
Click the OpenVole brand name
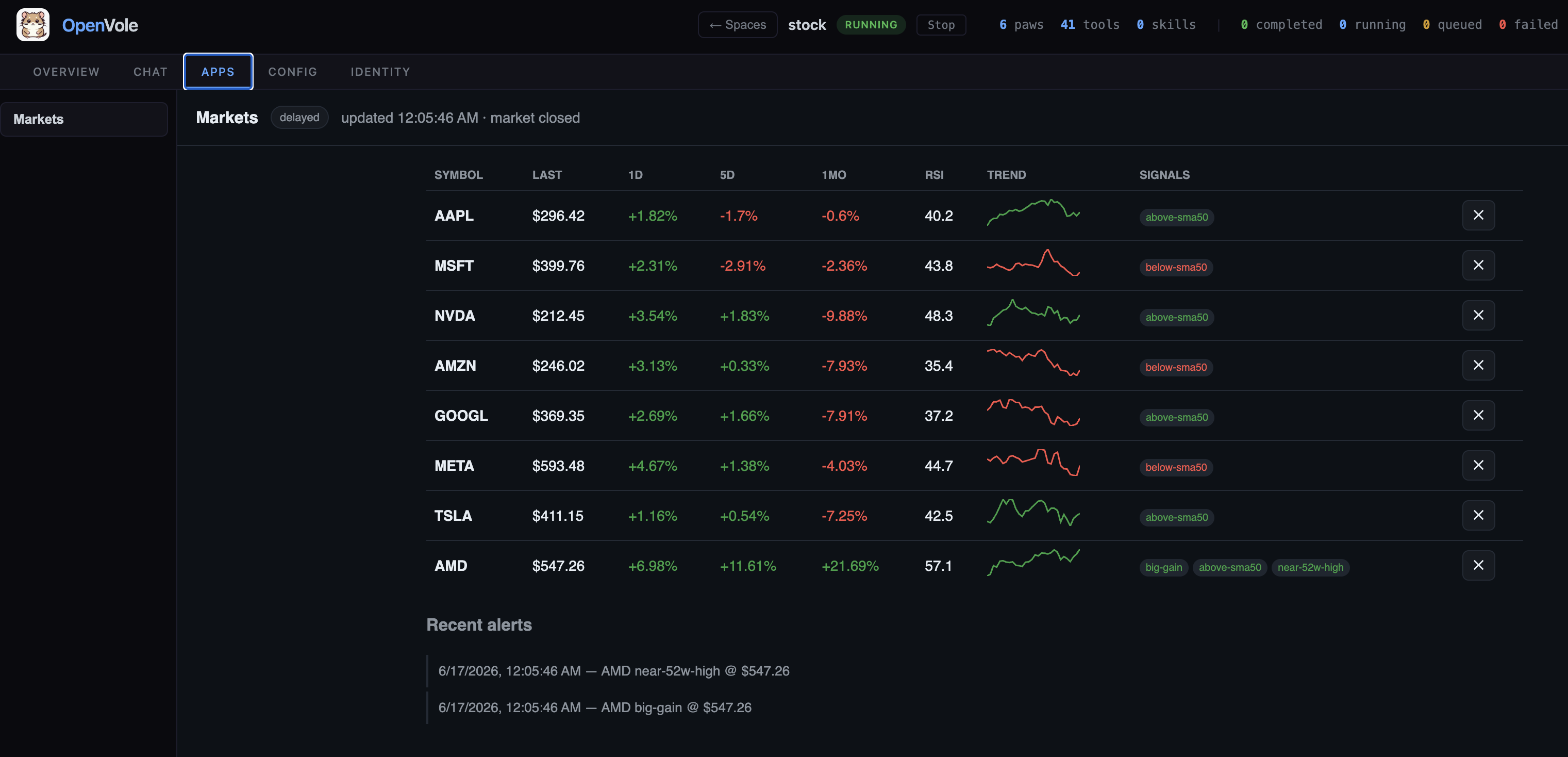pos(100,26)
